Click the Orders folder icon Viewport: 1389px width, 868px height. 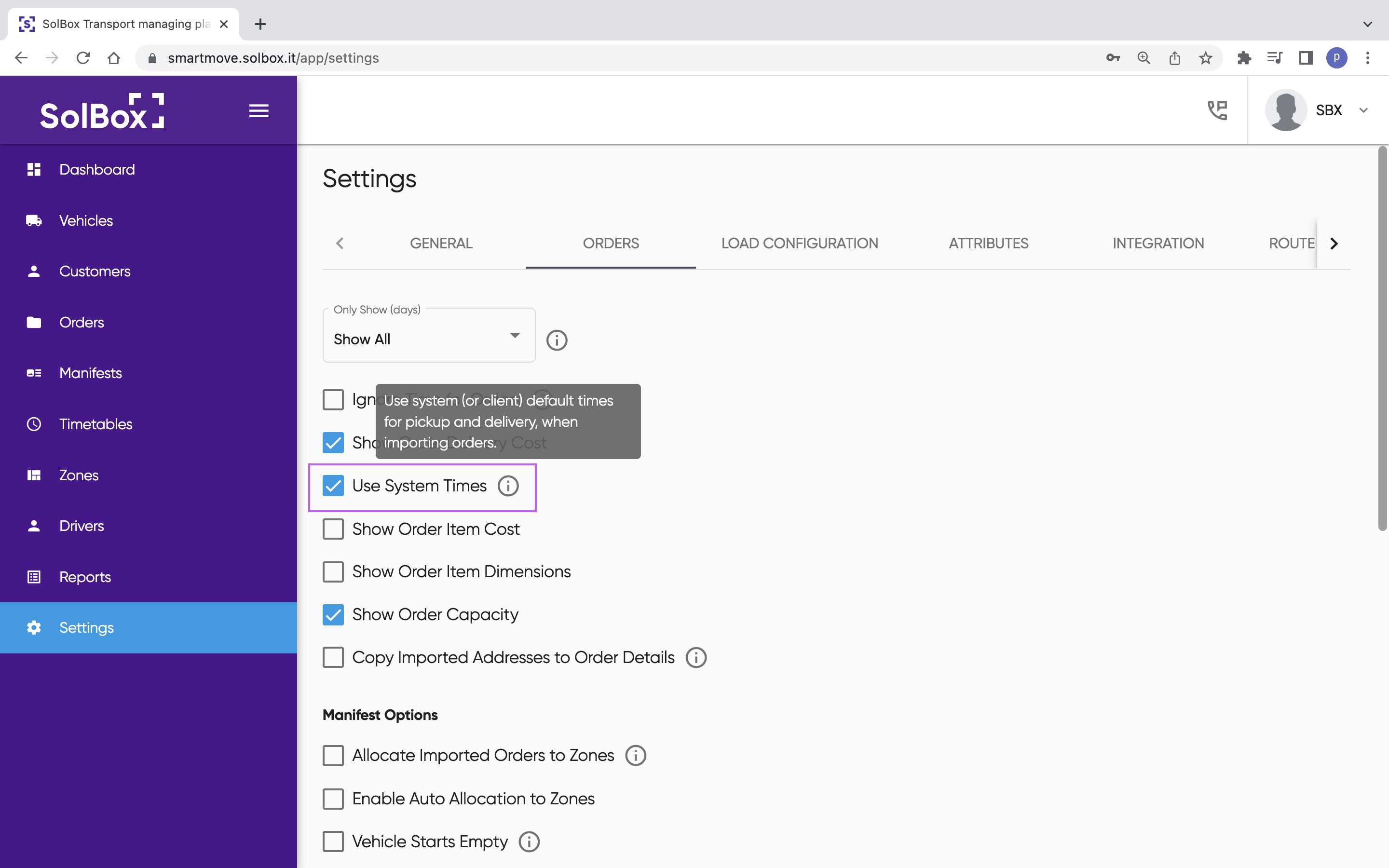click(34, 322)
